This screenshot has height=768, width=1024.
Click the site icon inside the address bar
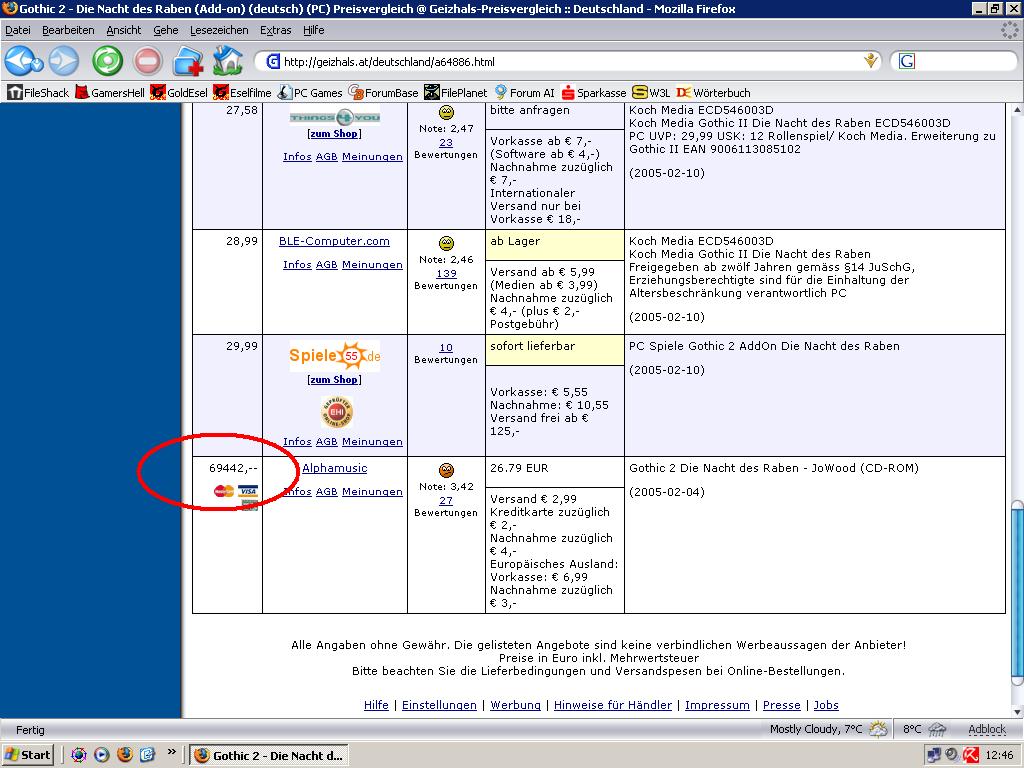pyautogui.click(x=274, y=61)
